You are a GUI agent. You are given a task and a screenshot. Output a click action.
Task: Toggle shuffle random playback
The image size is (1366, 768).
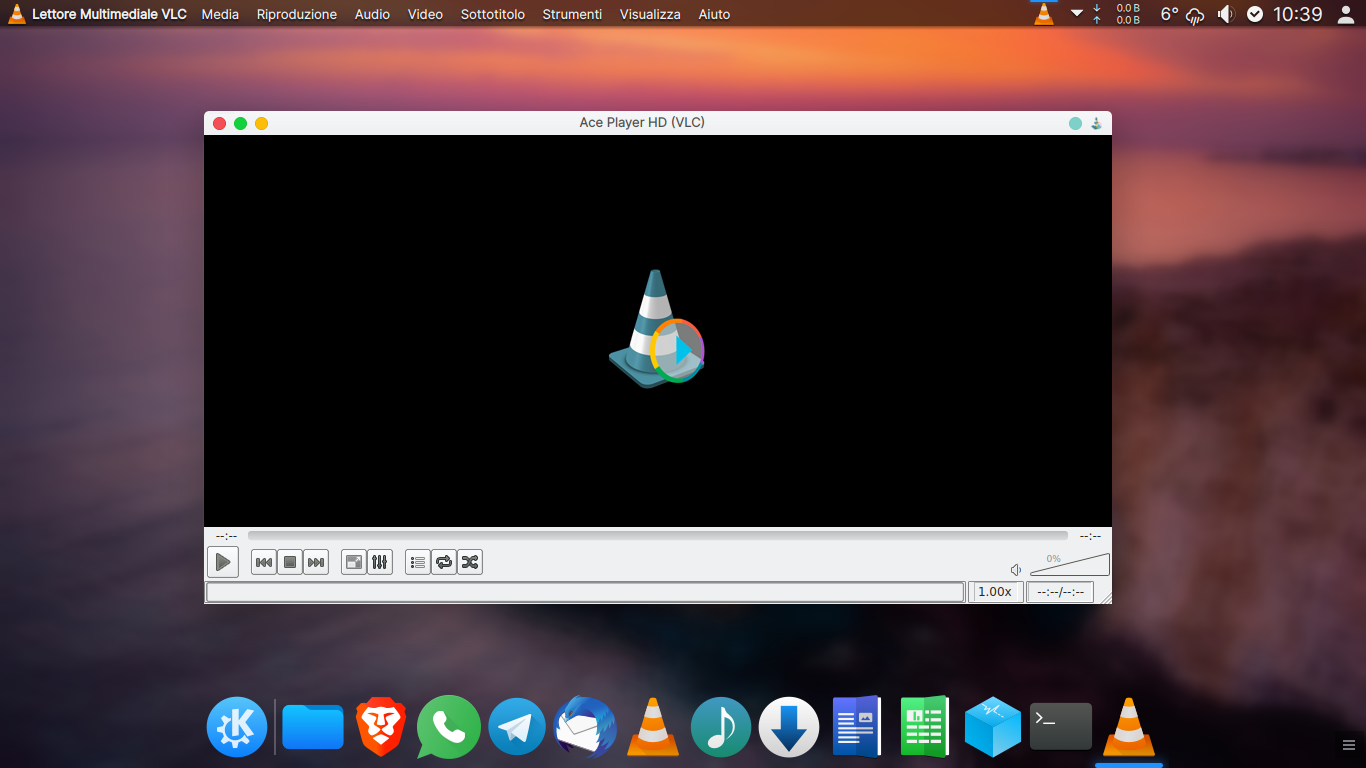[470, 562]
